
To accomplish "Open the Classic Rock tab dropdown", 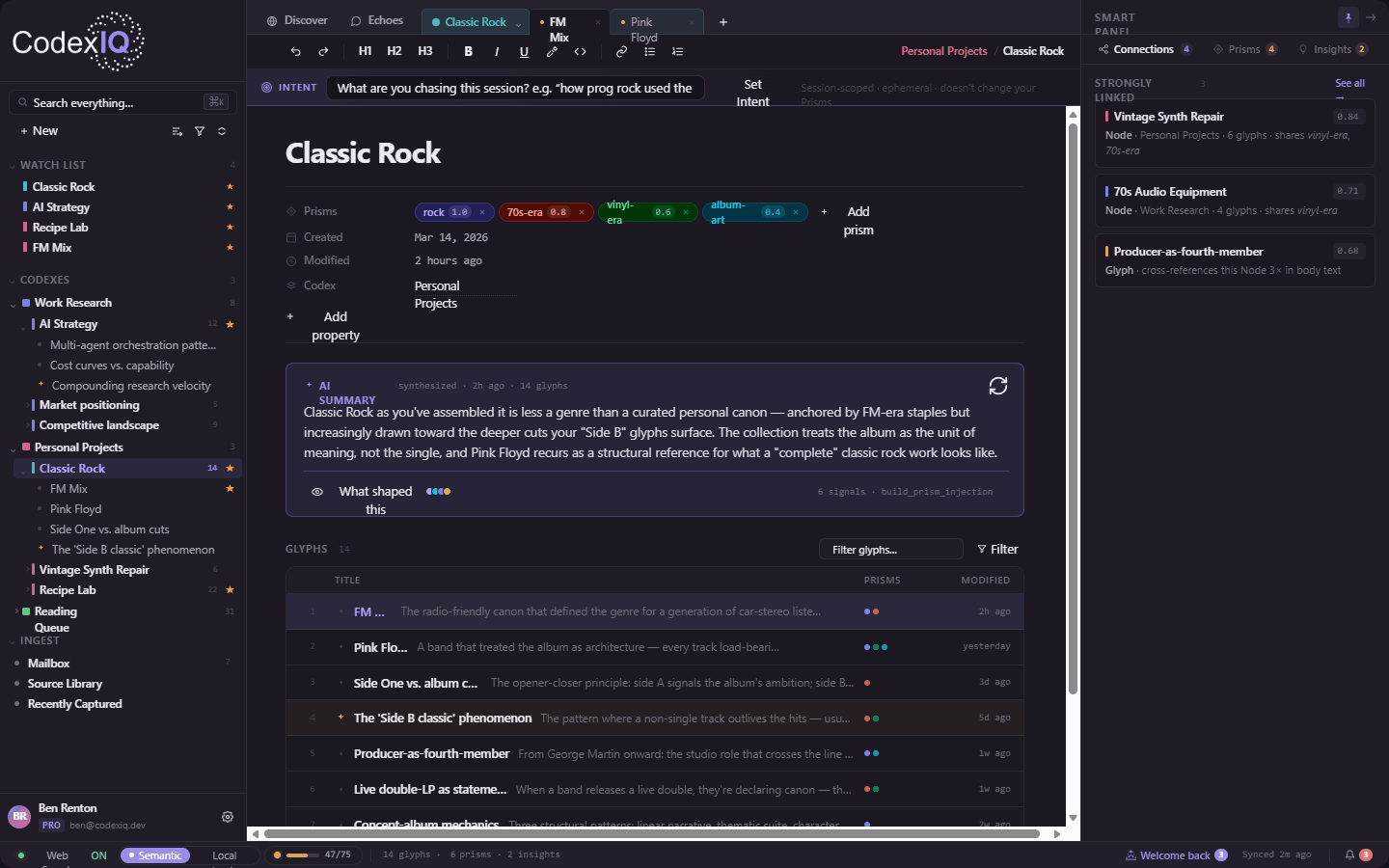I will coord(518,23).
